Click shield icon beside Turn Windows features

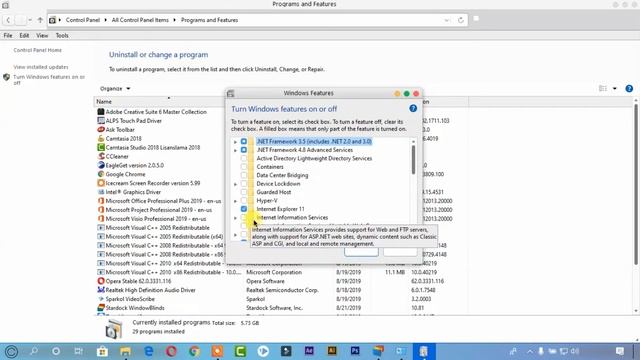pos(6,77)
